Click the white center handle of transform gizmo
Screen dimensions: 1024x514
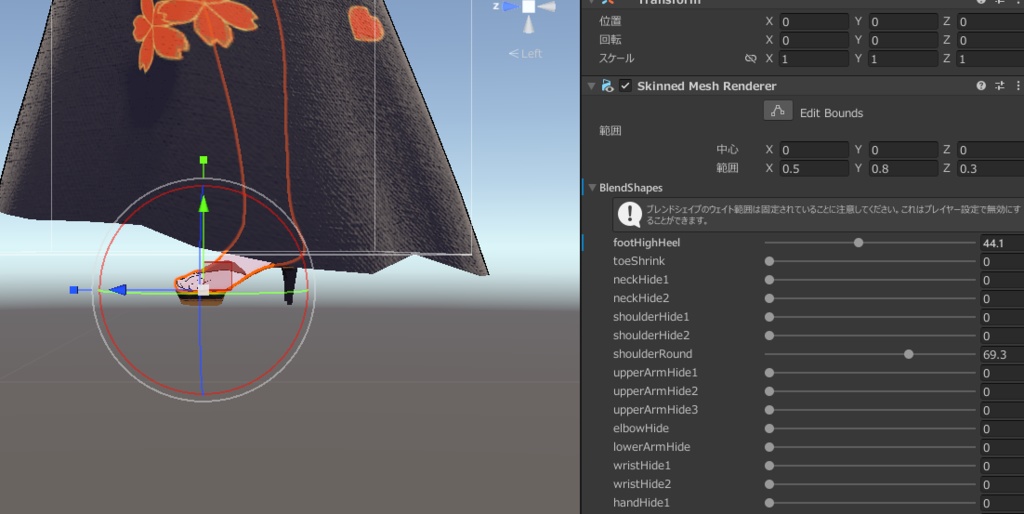[x=203, y=289]
